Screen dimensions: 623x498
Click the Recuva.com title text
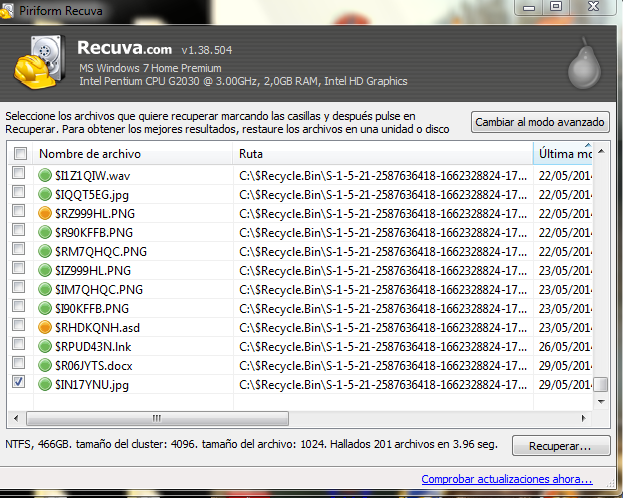(124, 48)
